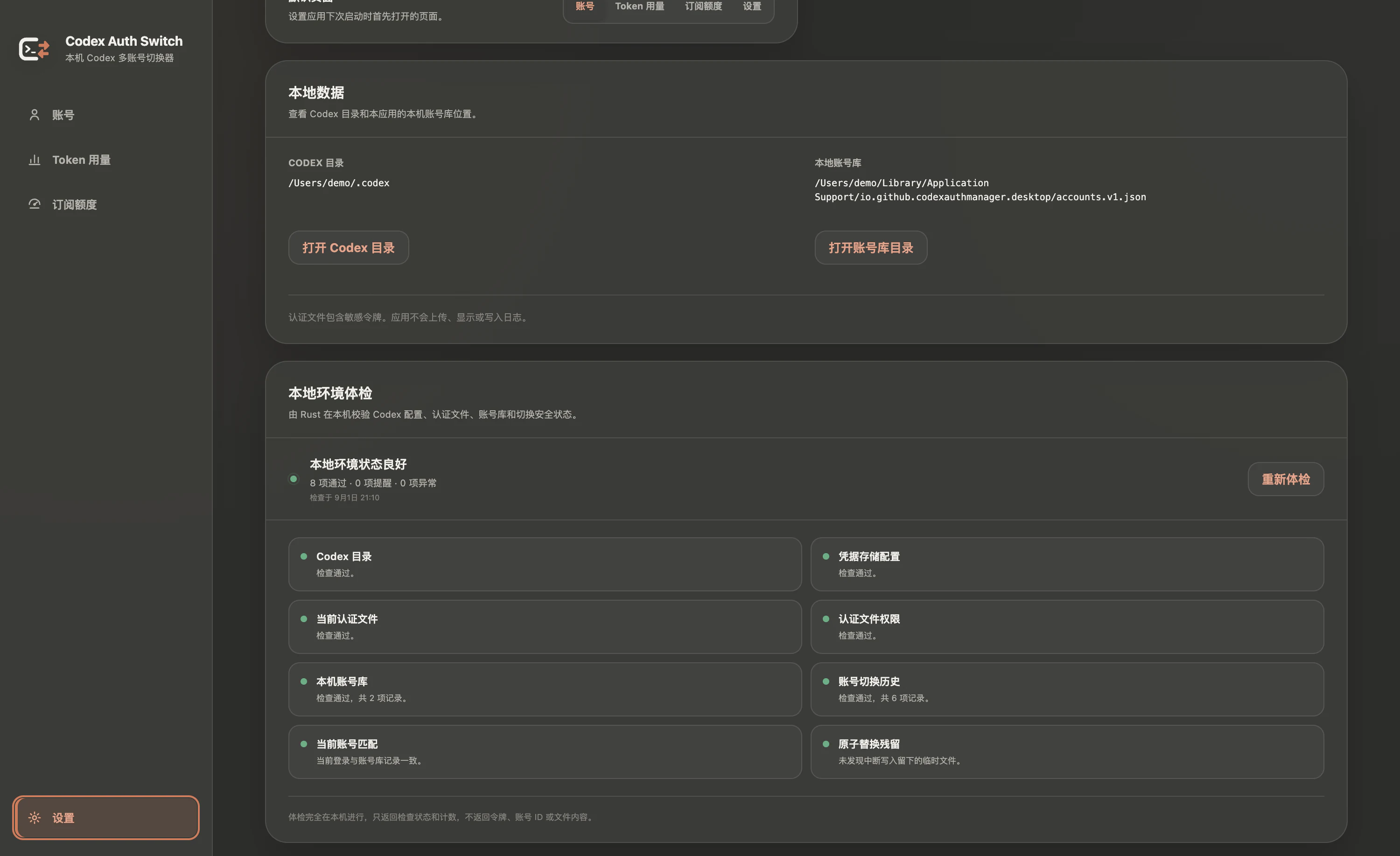Click the 本机 Codex 多账号切换器 subtitle

tap(119, 58)
